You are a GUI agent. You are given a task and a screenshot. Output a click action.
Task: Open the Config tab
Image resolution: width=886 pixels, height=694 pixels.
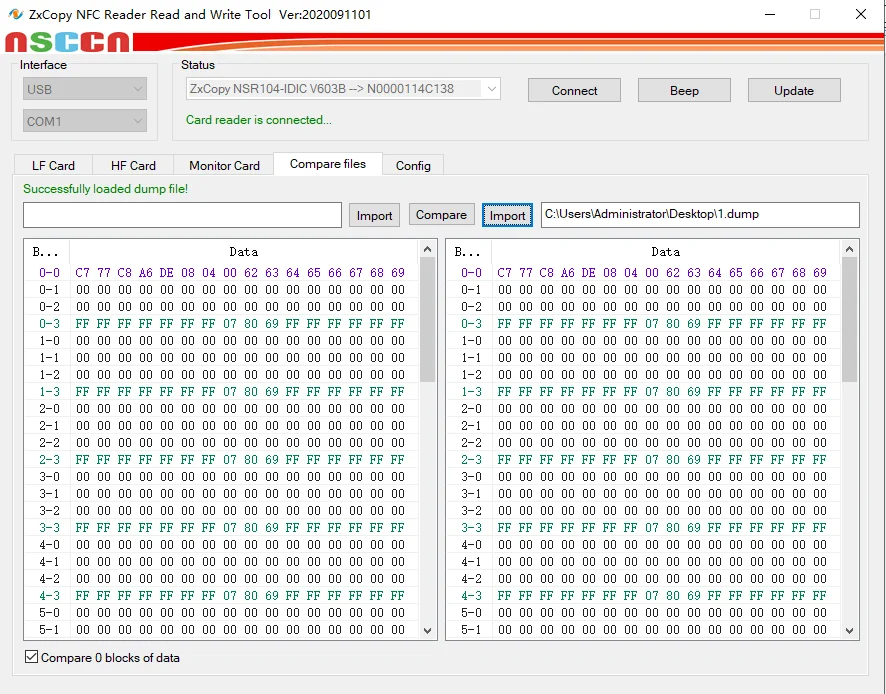point(413,166)
